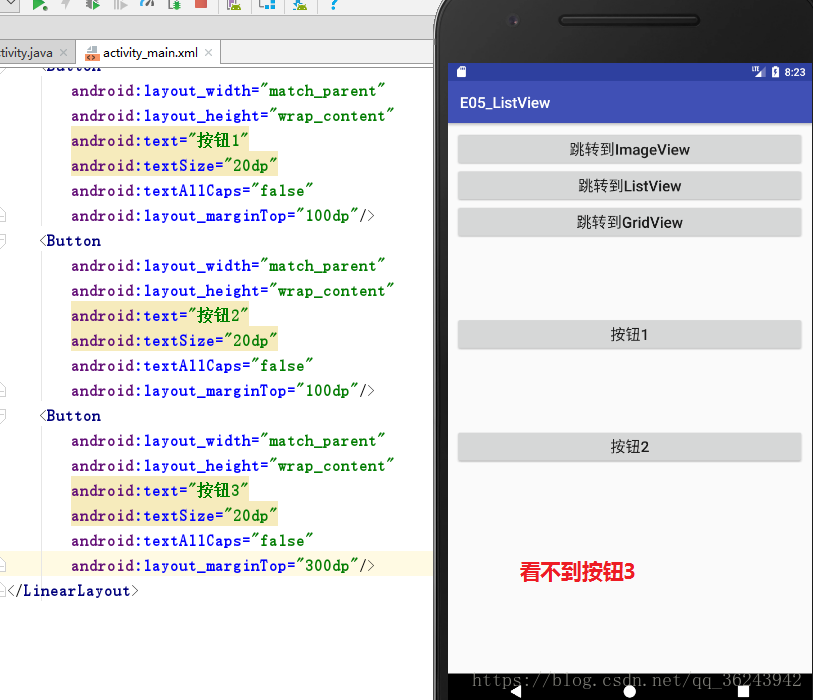The height and width of the screenshot is (700, 813).
Task: Open the Project Structure toolbar icon
Action: point(267,5)
